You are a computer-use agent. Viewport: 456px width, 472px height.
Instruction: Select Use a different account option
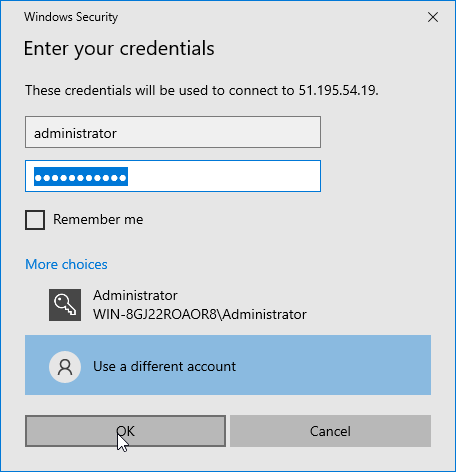point(228,365)
